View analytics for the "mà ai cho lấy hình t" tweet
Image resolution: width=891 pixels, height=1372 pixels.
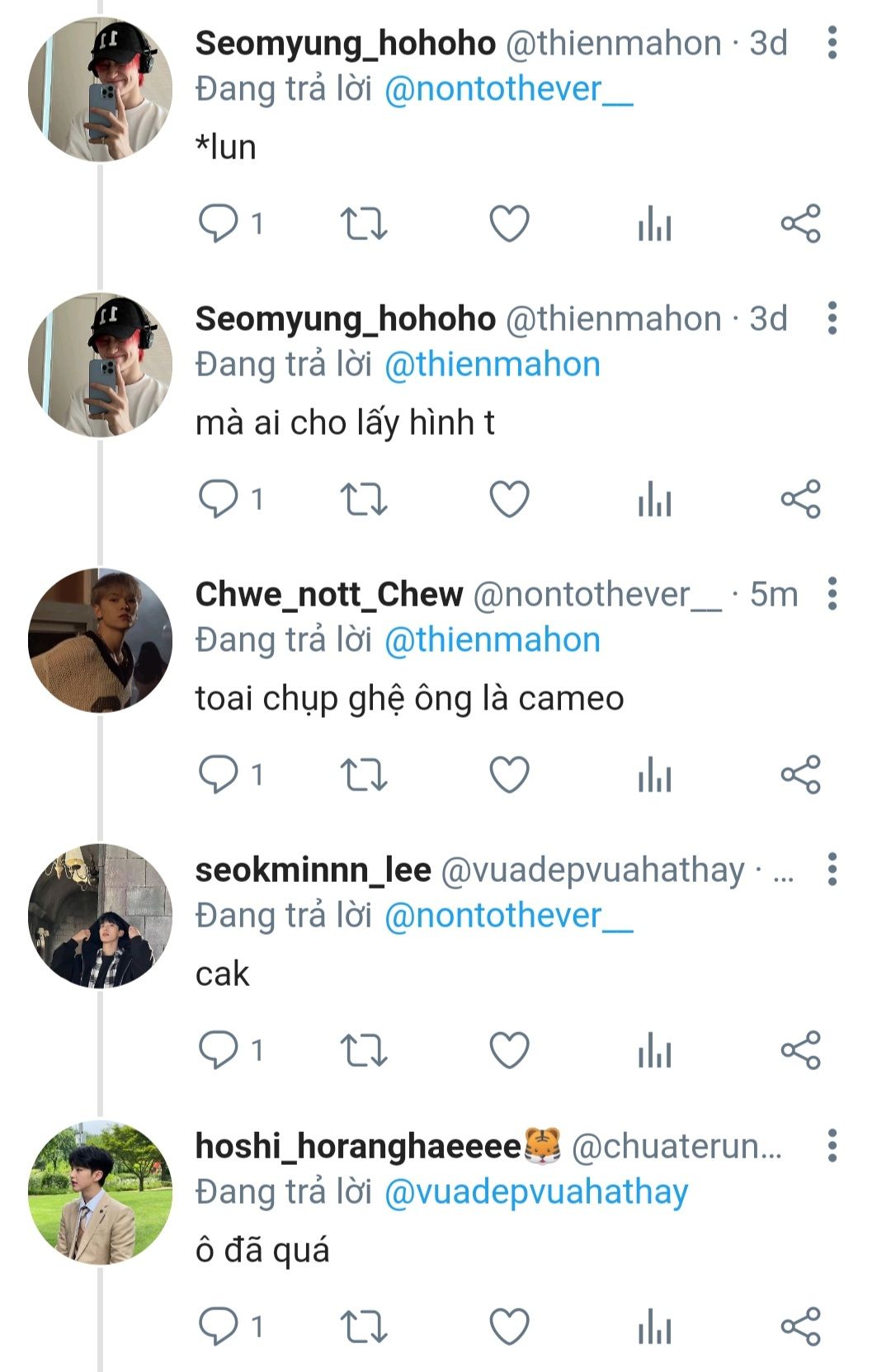pyautogui.click(x=654, y=499)
